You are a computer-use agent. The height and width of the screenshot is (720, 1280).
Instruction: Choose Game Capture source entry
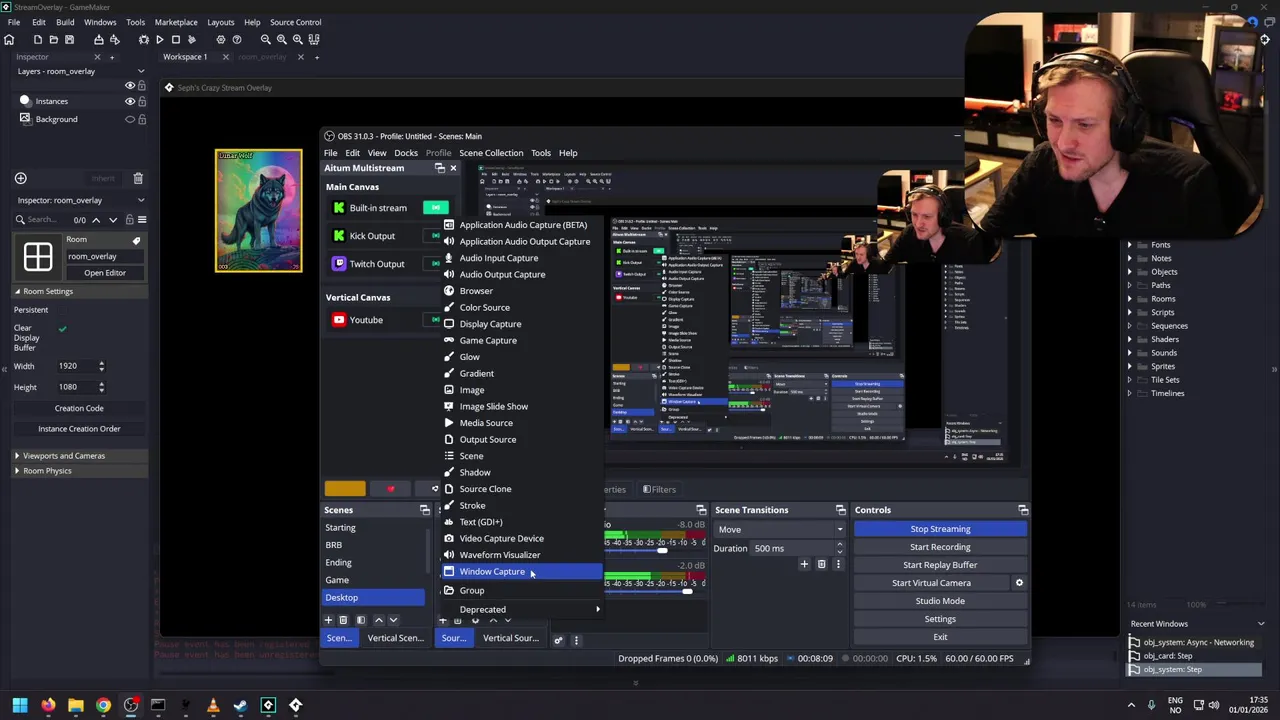[522, 340]
